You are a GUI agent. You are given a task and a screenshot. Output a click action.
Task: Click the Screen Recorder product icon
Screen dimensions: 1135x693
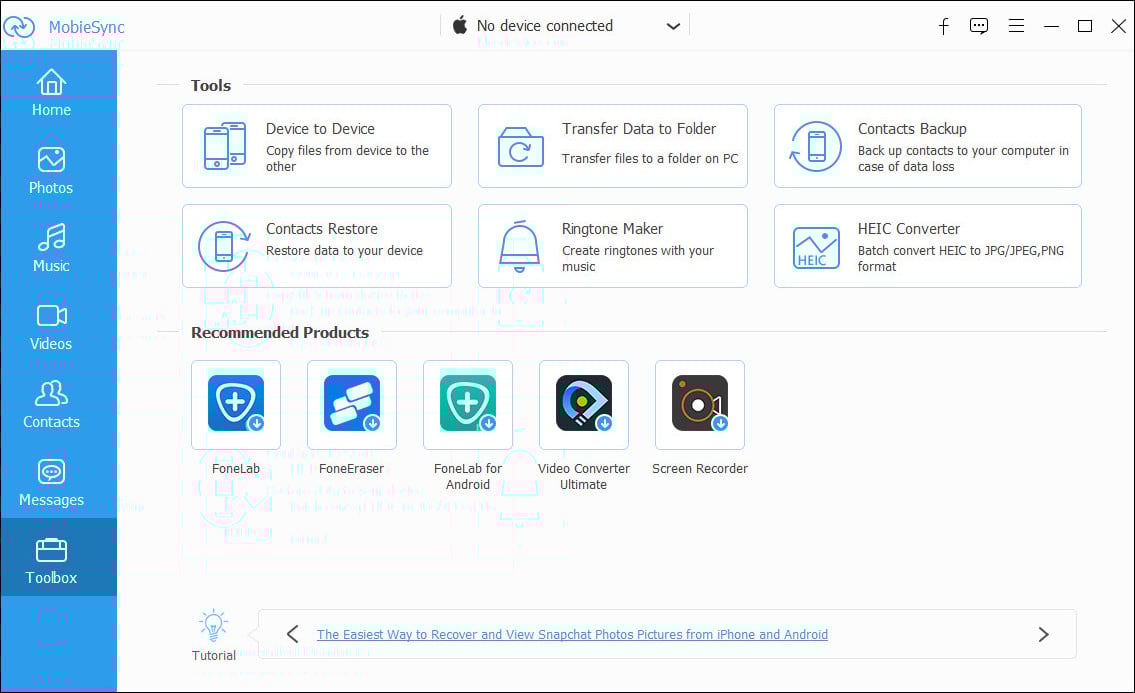tap(700, 404)
